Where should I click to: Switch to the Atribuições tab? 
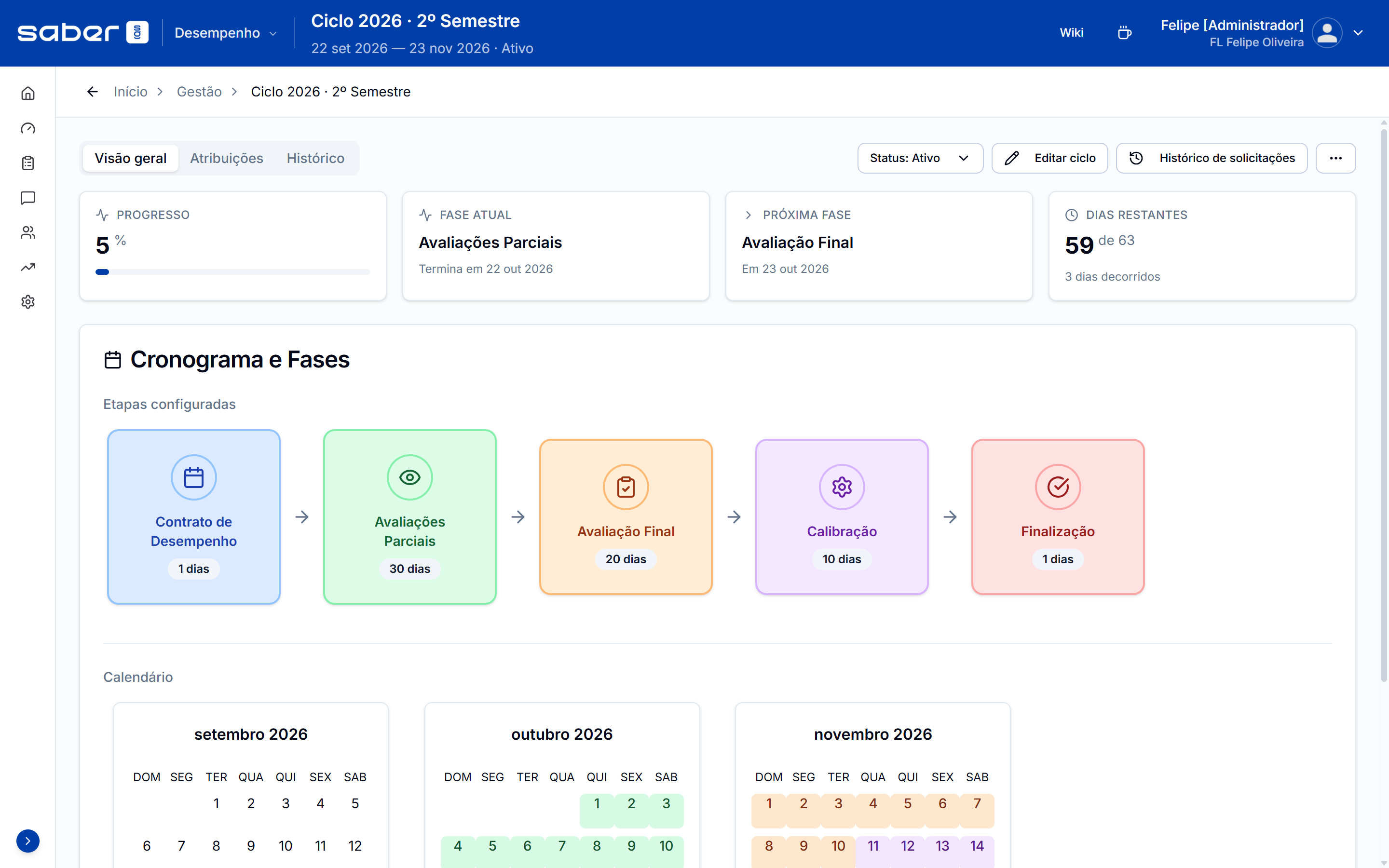tap(227, 158)
